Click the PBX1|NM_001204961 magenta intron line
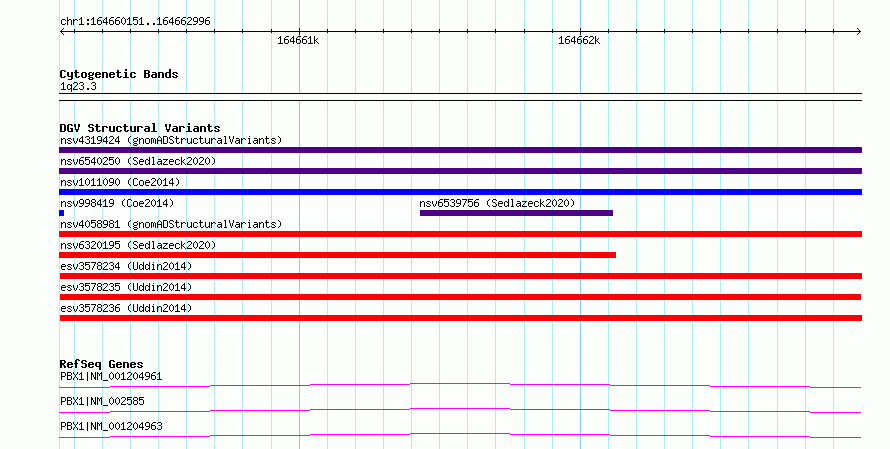Viewport: 890px width, 449px height. tap(460, 385)
